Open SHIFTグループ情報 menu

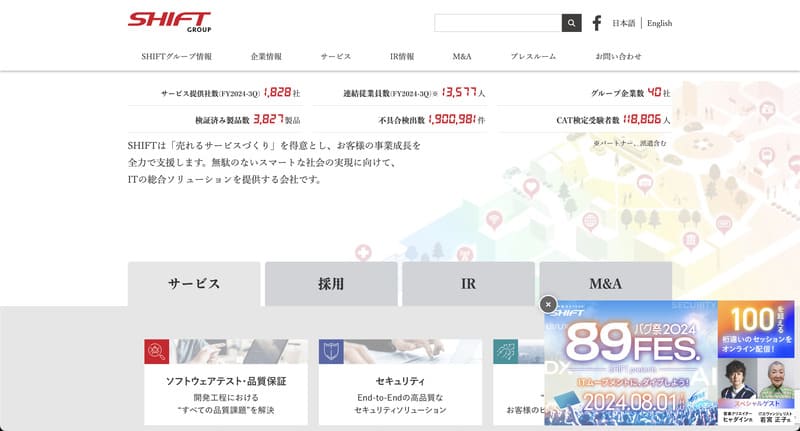coord(176,57)
